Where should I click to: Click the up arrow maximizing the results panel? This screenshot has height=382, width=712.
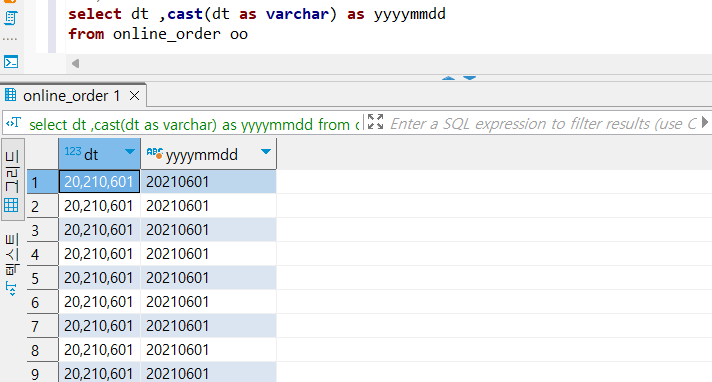point(448,78)
